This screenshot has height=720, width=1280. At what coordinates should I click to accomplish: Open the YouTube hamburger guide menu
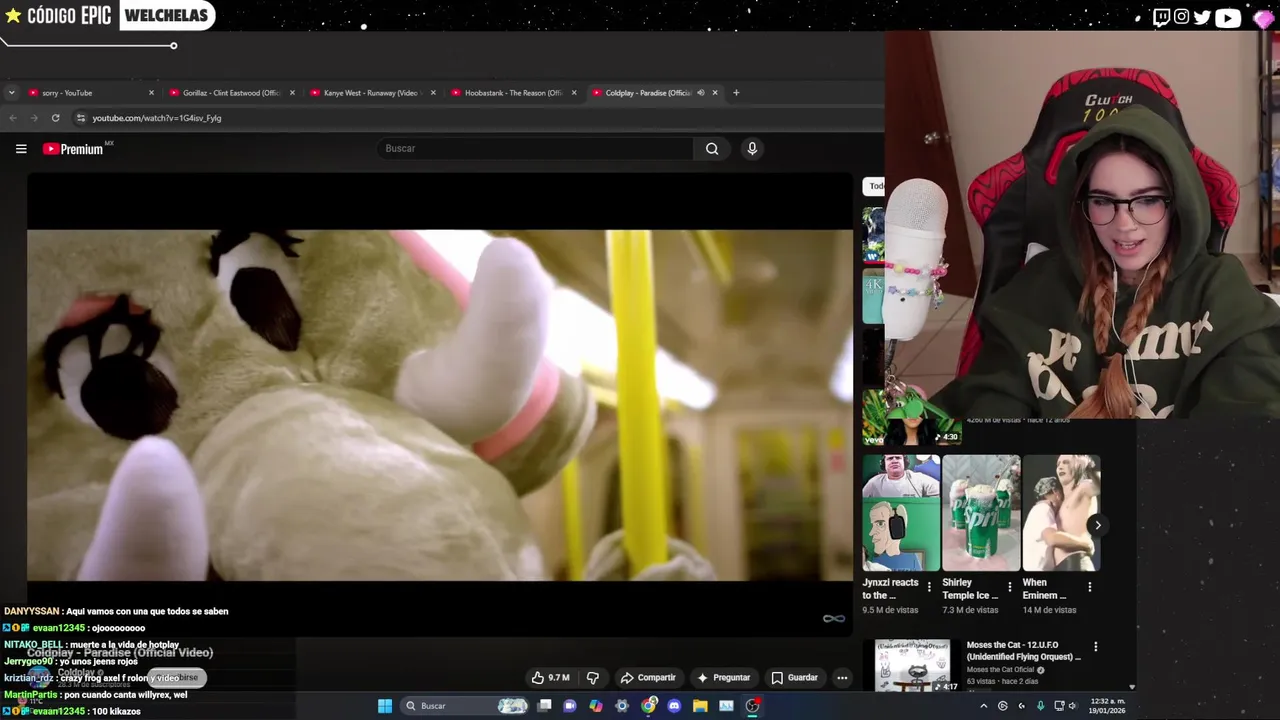pyautogui.click(x=21, y=149)
